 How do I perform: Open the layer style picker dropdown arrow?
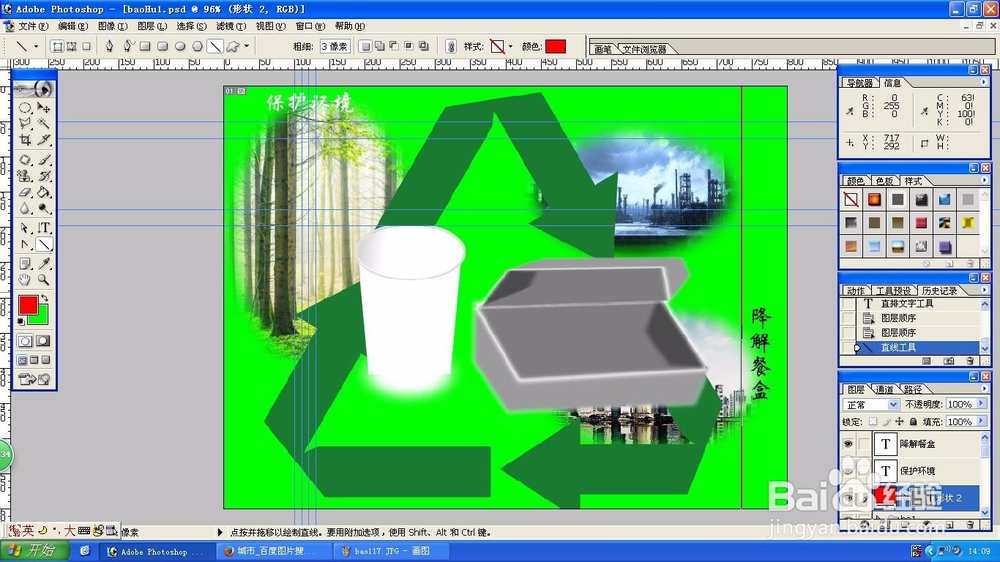511,46
